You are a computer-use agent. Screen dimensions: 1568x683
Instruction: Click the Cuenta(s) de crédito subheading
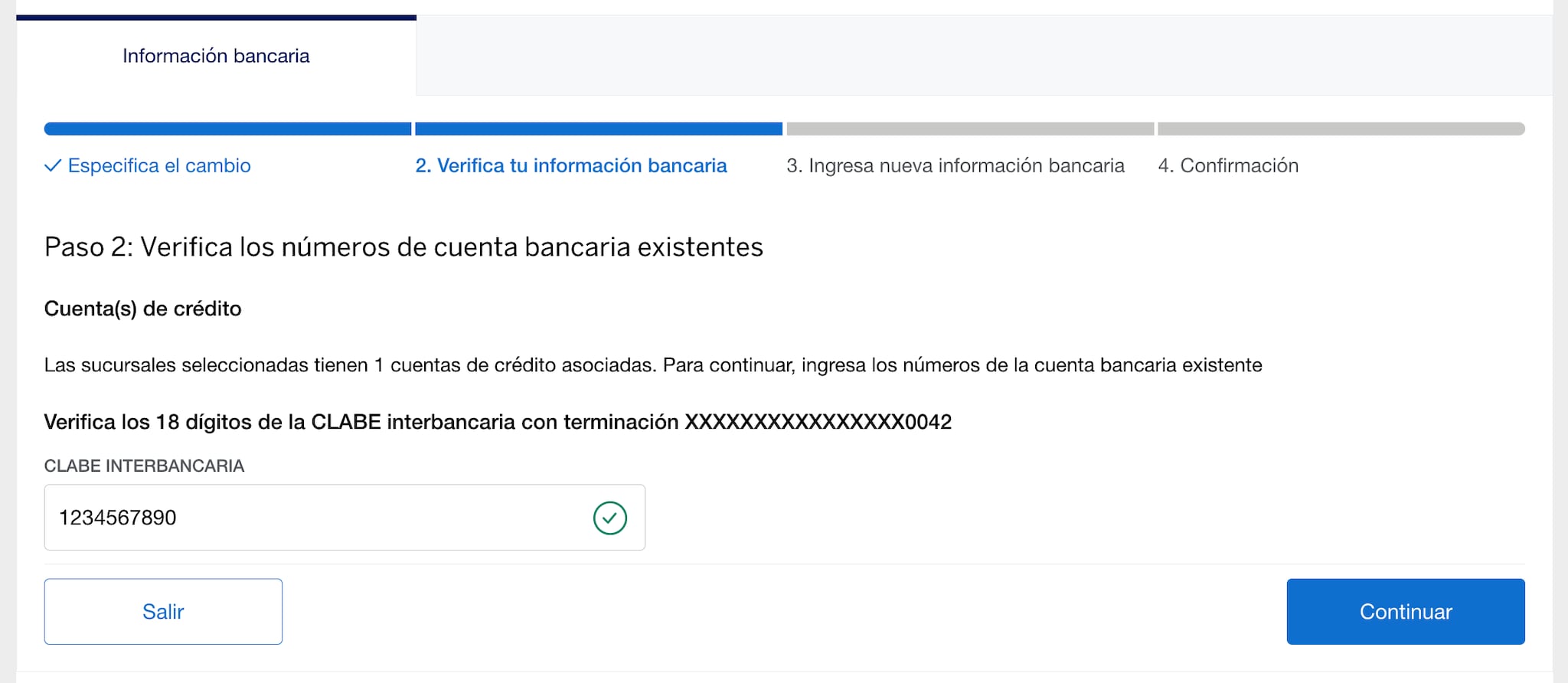(142, 309)
